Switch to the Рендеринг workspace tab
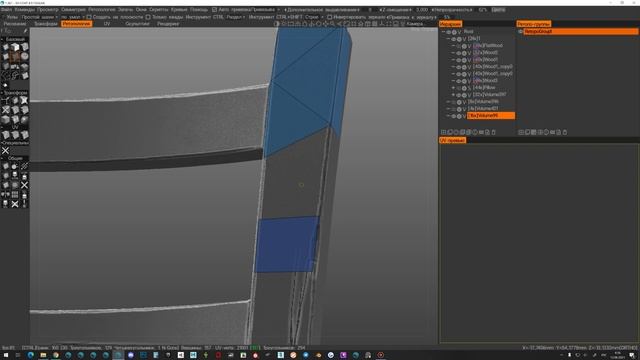The image size is (640, 360). pyautogui.click(x=168, y=24)
